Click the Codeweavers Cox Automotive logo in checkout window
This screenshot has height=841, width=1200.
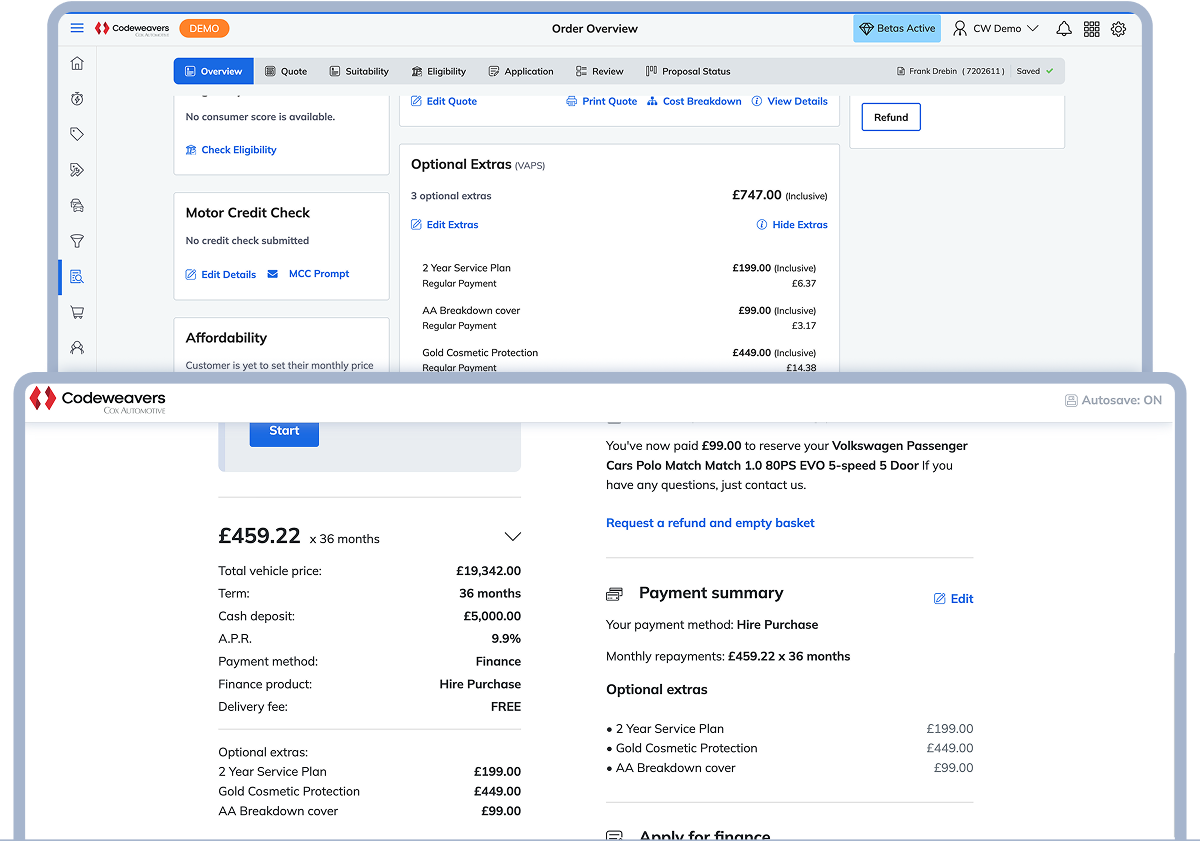click(x=97, y=399)
